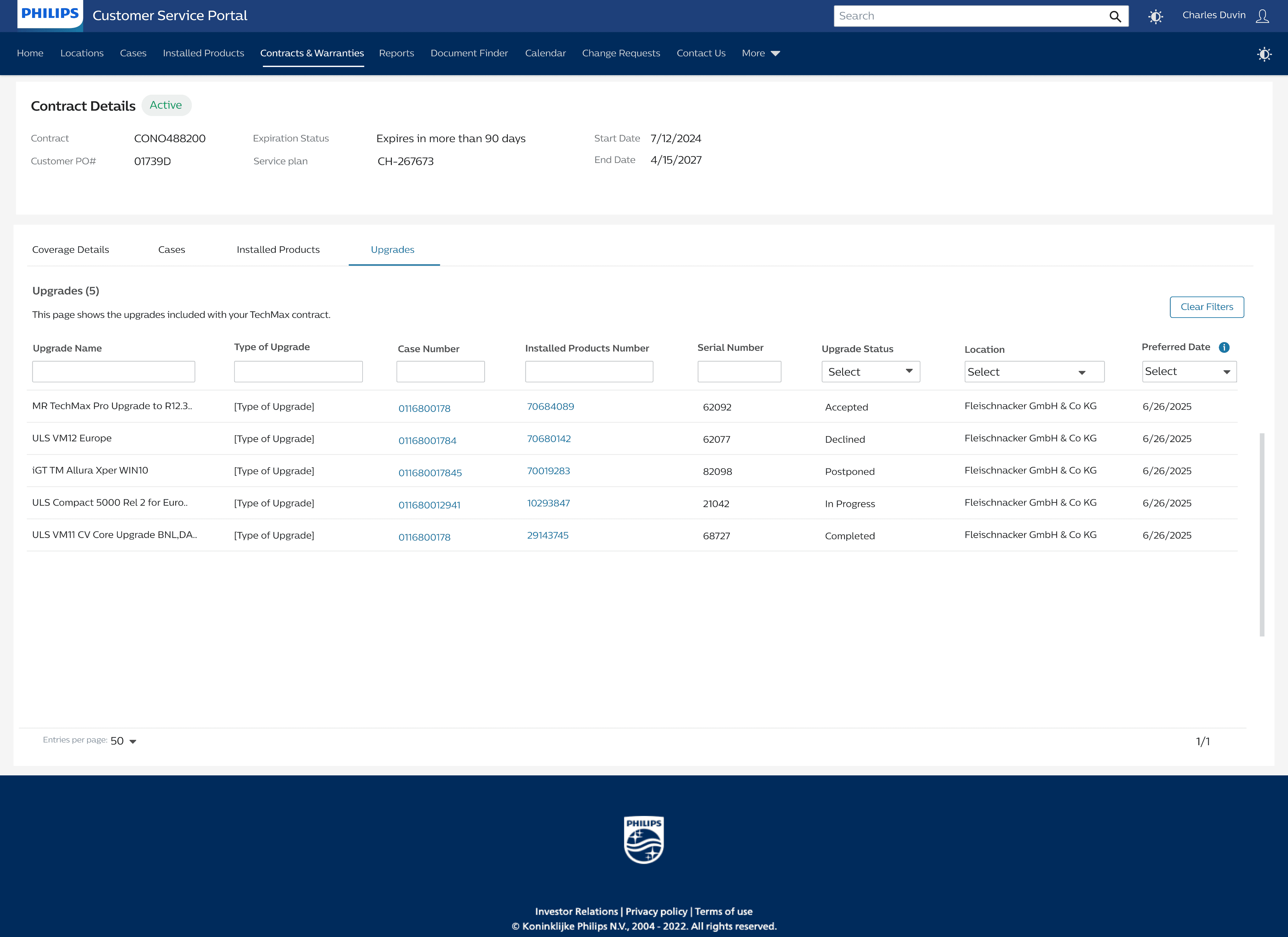Open the Installed Products sub-tab
1288x937 pixels.
coord(278,250)
